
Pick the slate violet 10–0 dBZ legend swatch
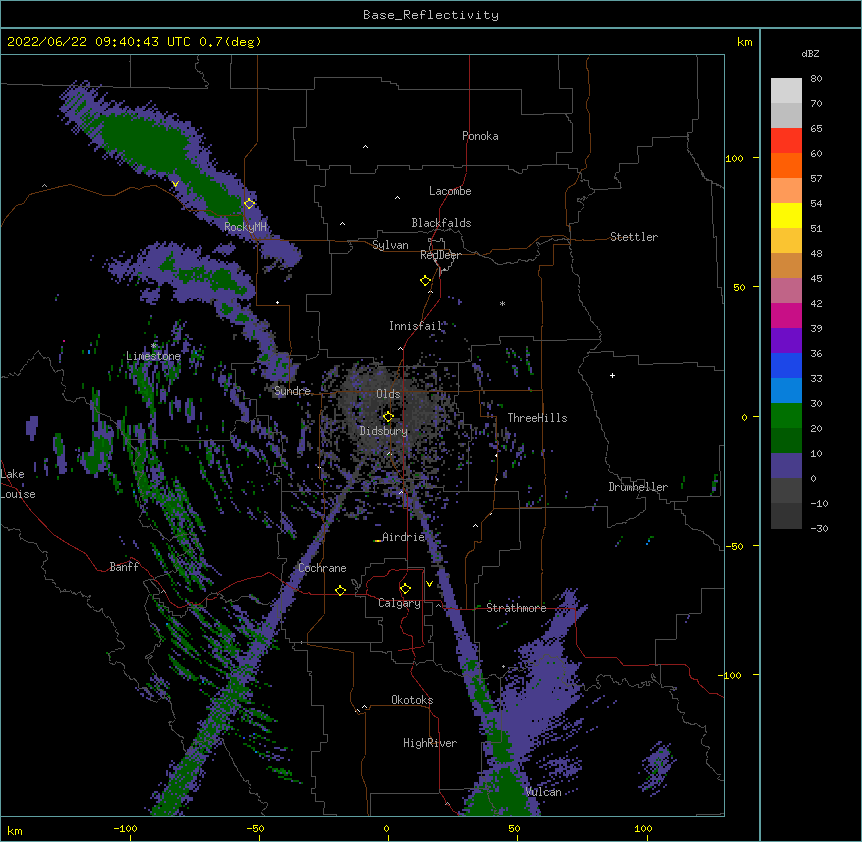(786, 466)
